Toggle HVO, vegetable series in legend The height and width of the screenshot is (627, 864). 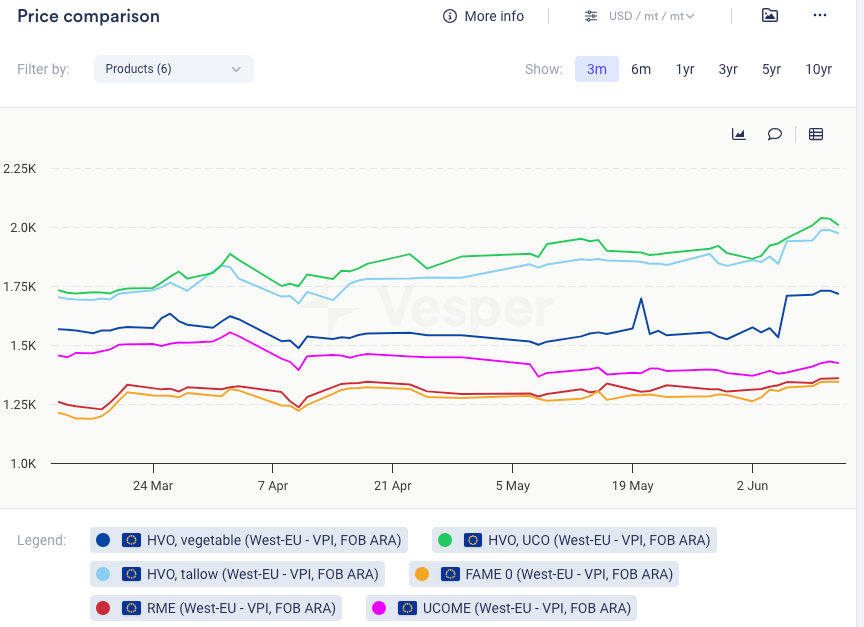pos(273,540)
